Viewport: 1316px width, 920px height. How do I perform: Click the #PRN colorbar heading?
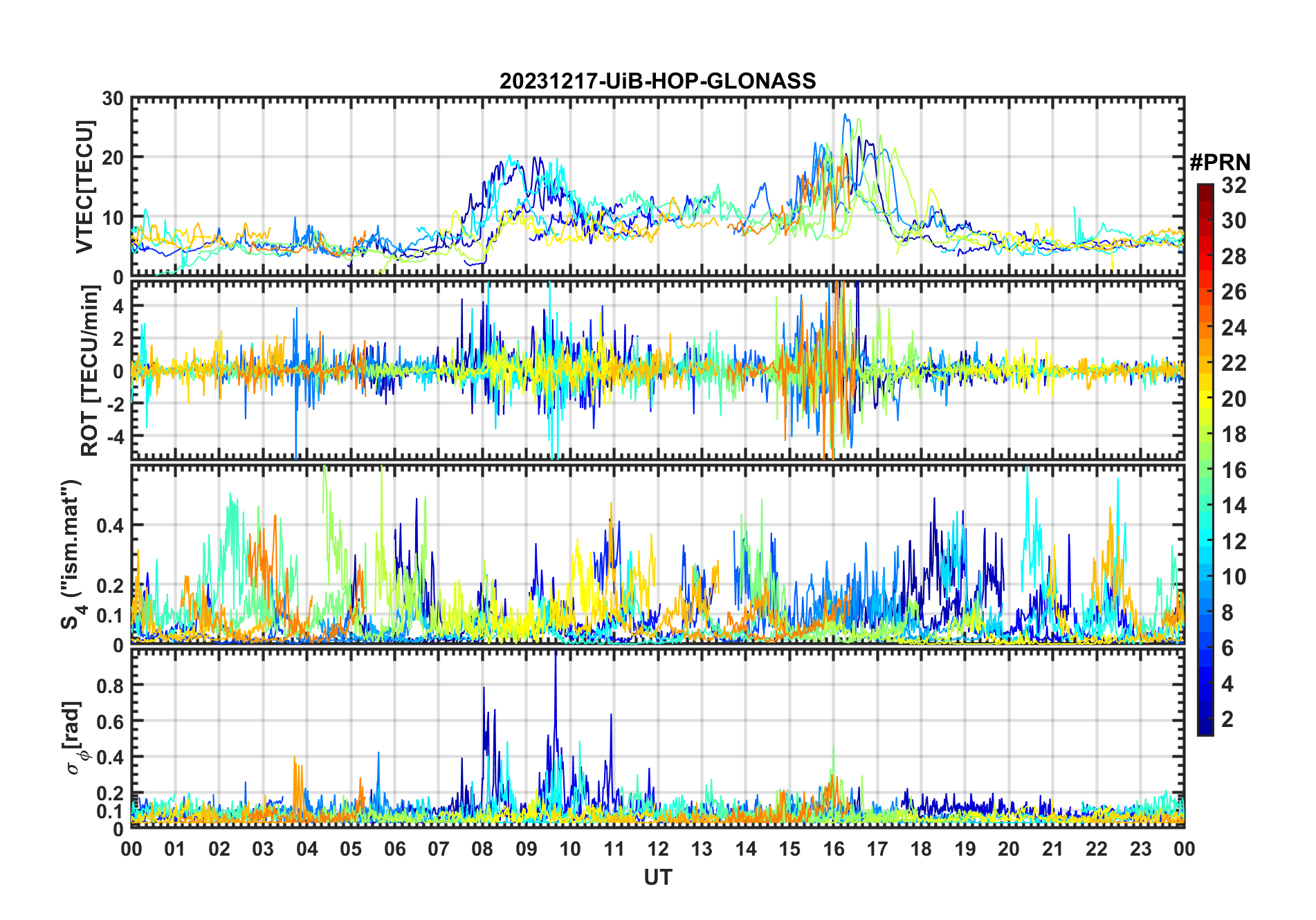coord(1220,163)
